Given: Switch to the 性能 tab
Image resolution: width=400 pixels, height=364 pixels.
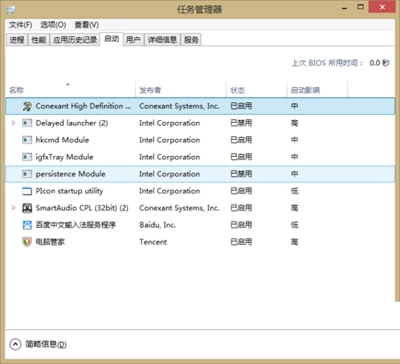Looking at the screenshot, I should coord(39,40).
